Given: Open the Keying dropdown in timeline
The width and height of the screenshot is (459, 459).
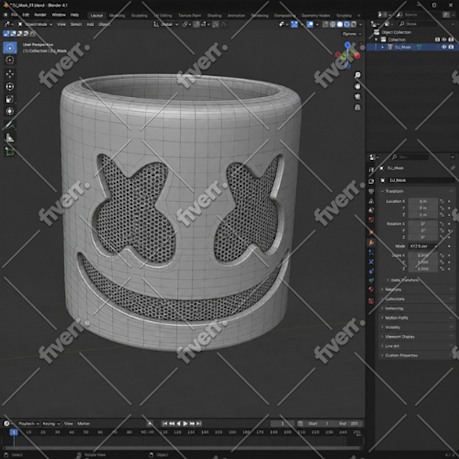Looking at the screenshot, I should tap(51, 424).
